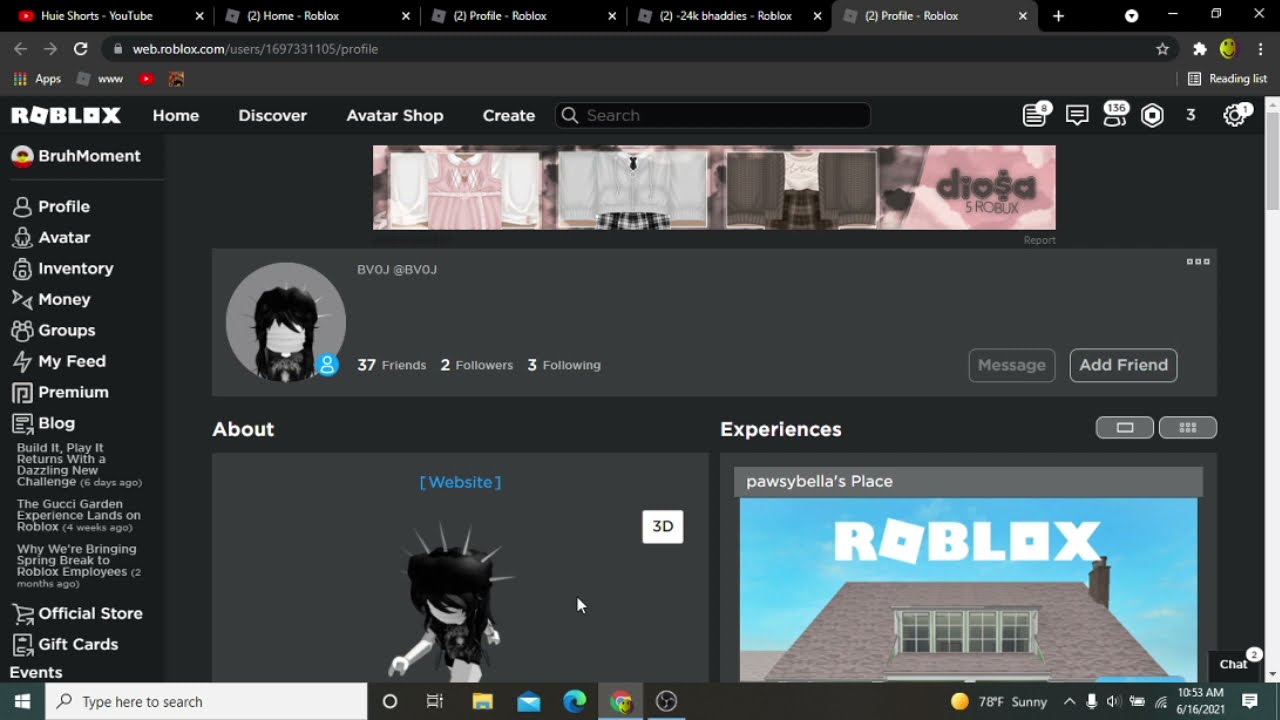Open Avatar in the left sidebar
The image size is (1280, 720).
[x=51, y=237]
